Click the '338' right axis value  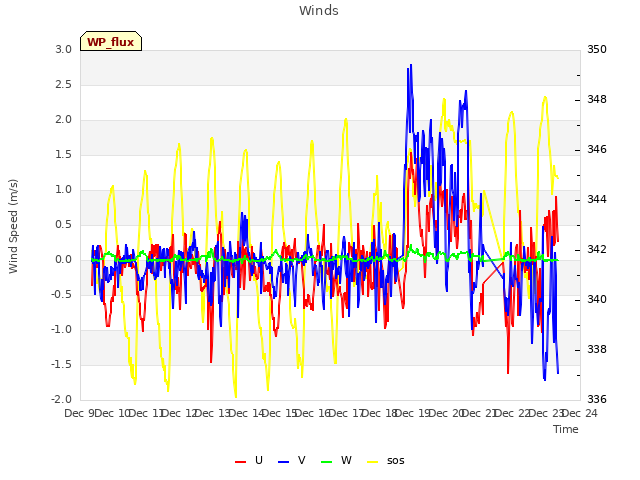pos(597,349)
